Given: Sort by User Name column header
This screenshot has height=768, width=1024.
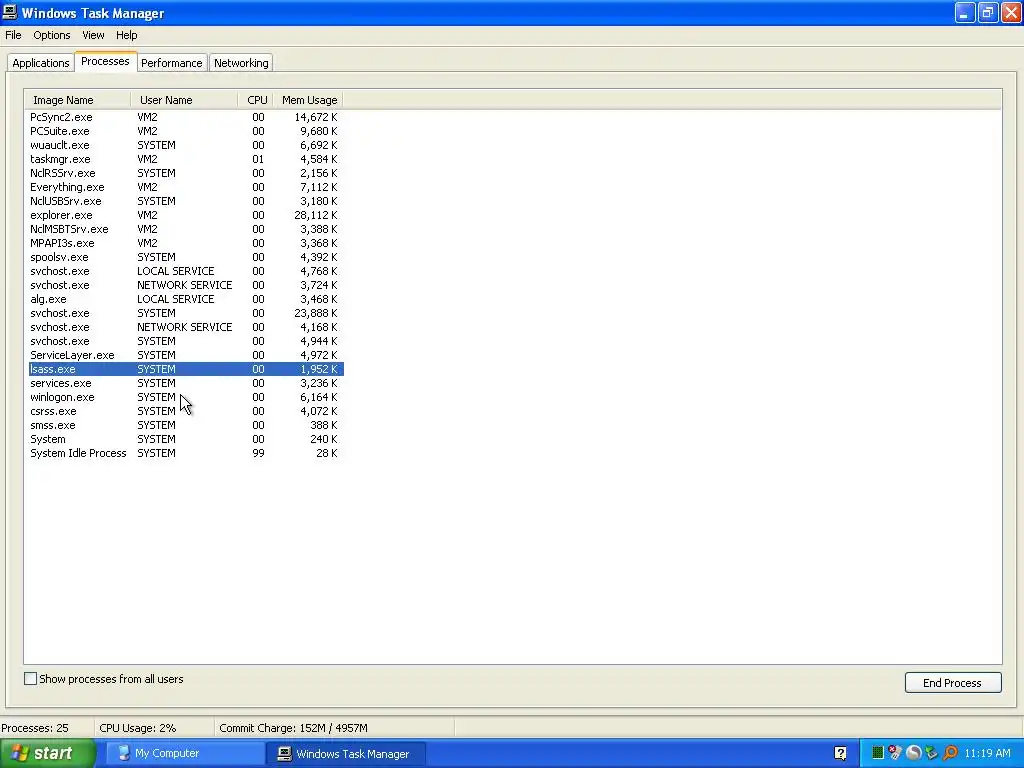Looking at the screenshot, I should [x=184, y=100].
